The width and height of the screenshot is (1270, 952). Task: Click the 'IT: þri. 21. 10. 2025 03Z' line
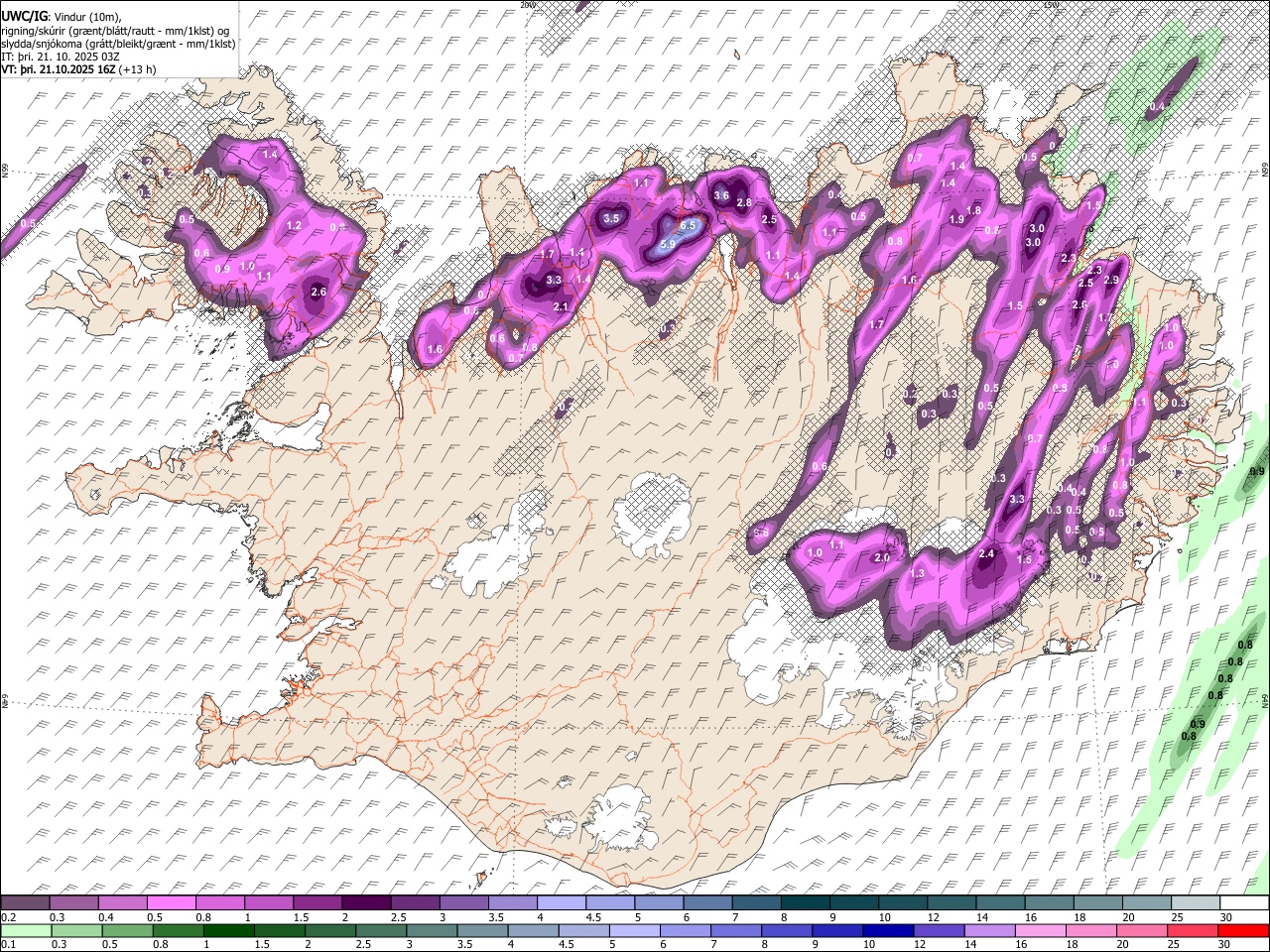coord(62,57)
